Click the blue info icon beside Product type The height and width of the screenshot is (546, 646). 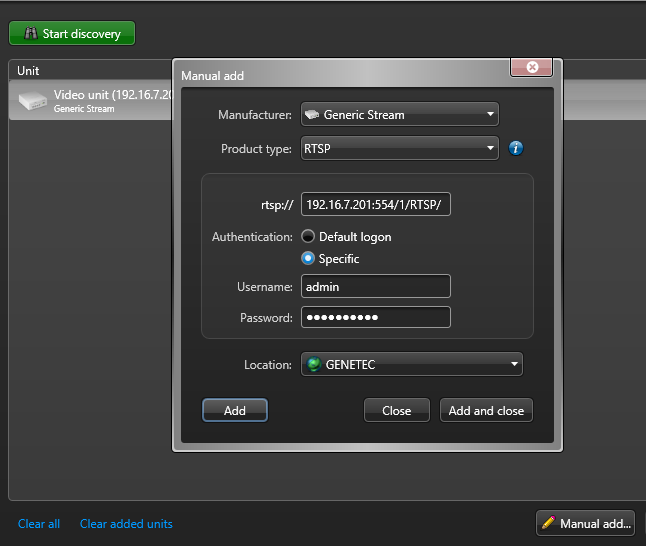click(x=516, y=149)
